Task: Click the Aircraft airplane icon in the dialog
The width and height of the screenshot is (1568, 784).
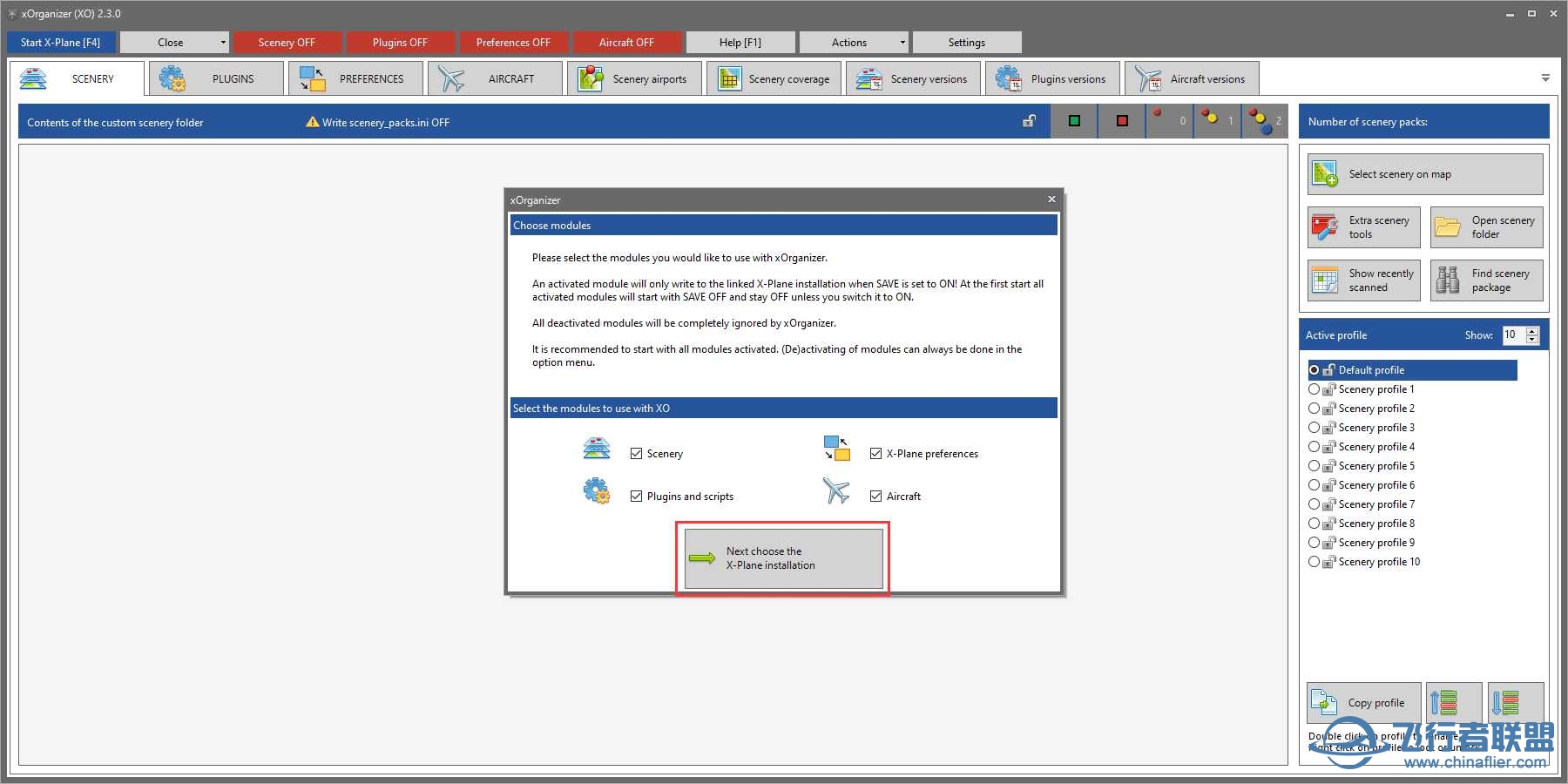Action: [x=836, y=490]
